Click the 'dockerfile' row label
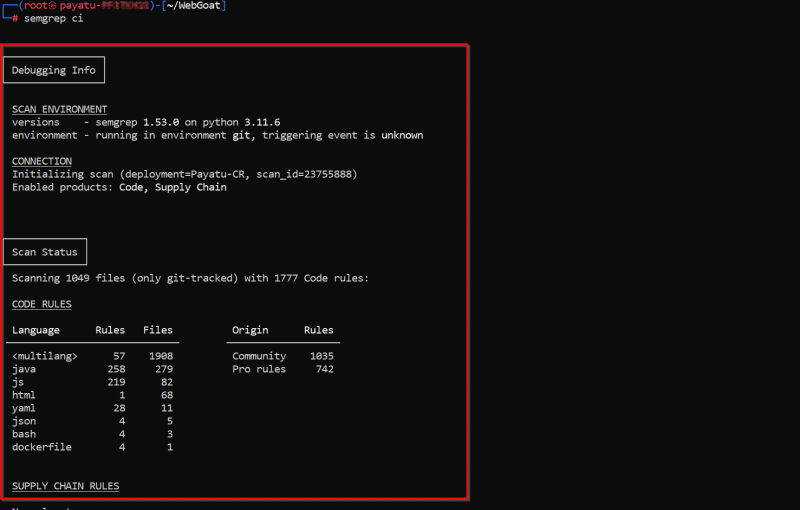 tap(42, 447)
